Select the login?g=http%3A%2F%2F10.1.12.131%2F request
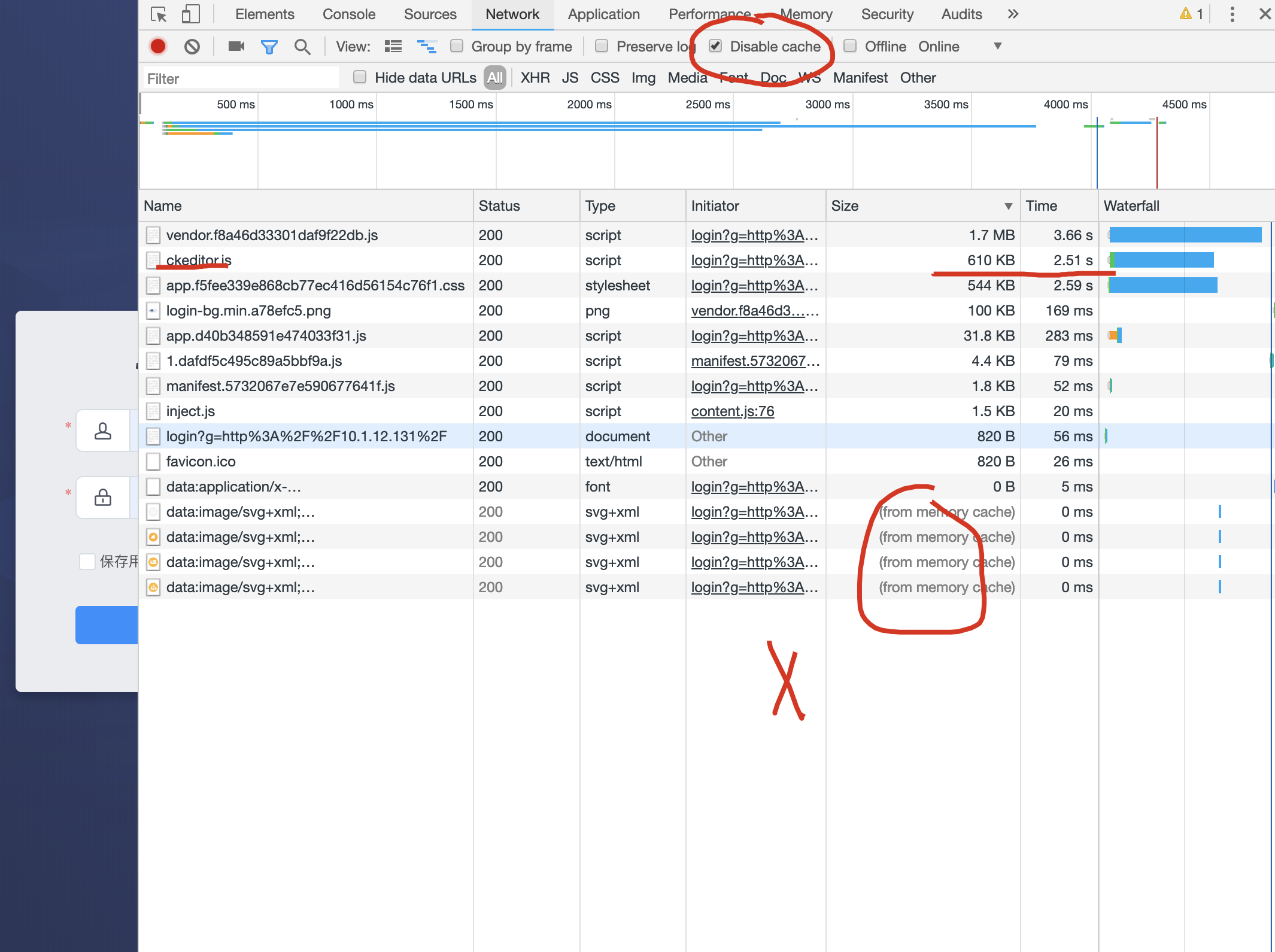The image size is (1275, 952). (306, 436)
